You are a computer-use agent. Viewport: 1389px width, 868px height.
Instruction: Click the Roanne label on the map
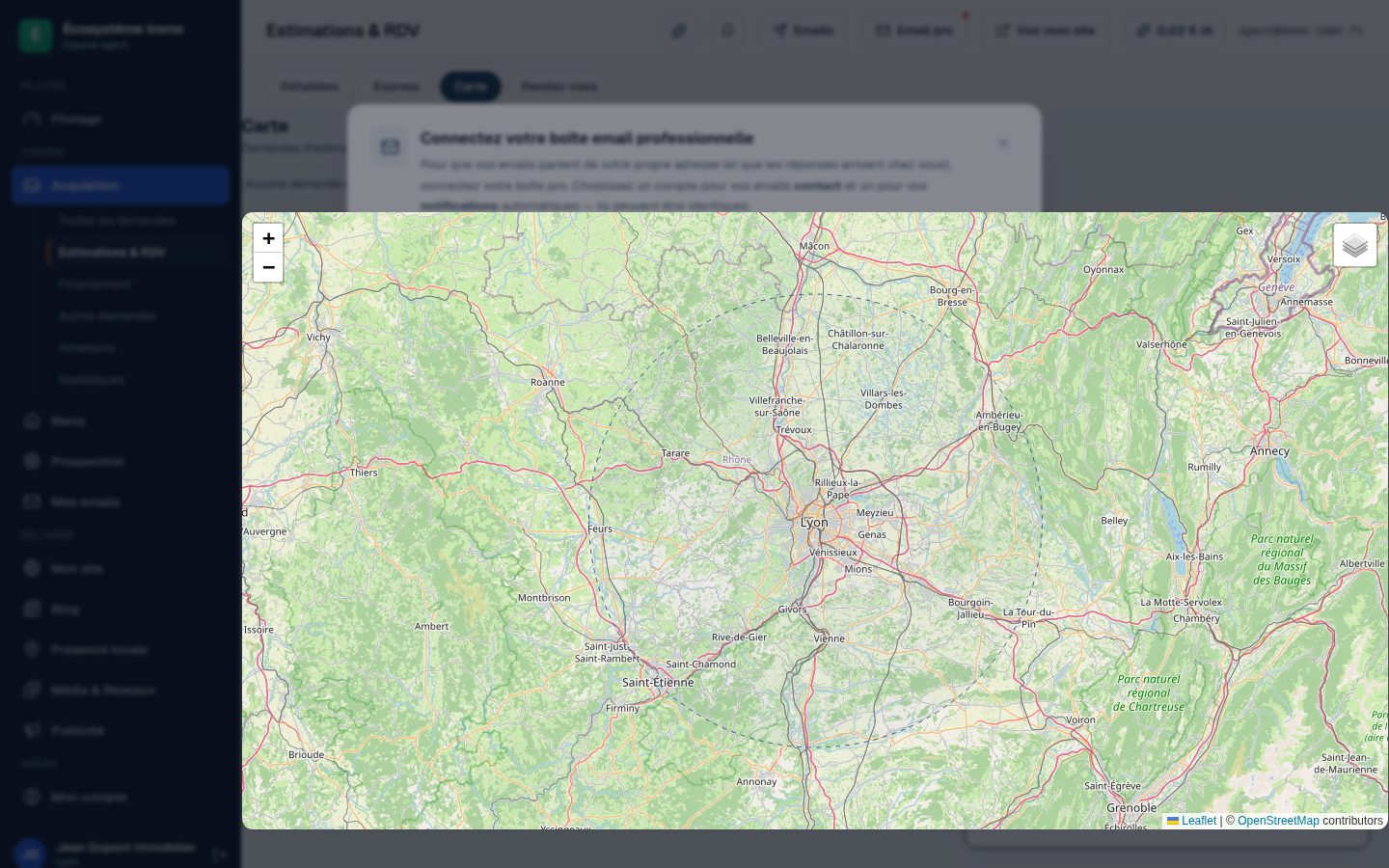tap(548, 382)
